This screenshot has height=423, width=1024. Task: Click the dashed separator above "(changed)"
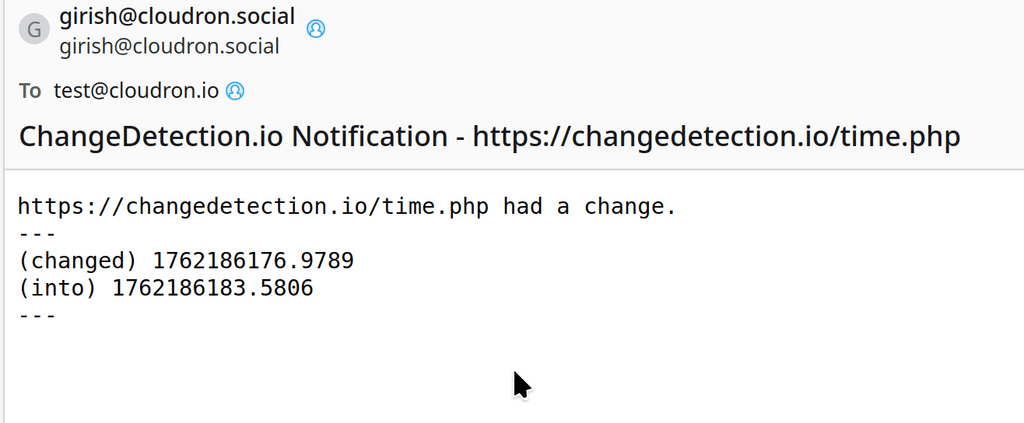pos(37,234)
